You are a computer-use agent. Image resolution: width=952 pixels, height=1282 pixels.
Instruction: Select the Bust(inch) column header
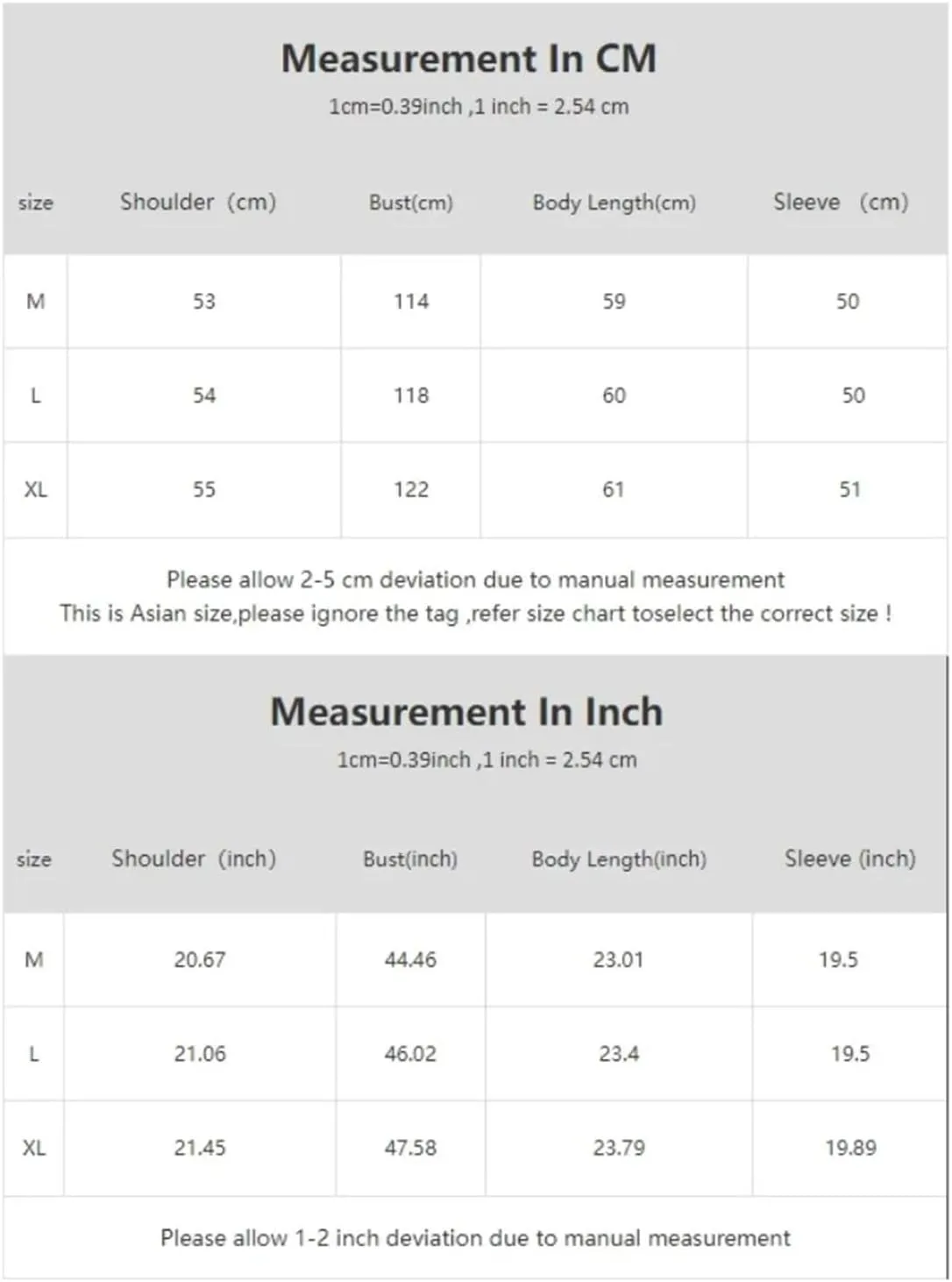[410, 859]
